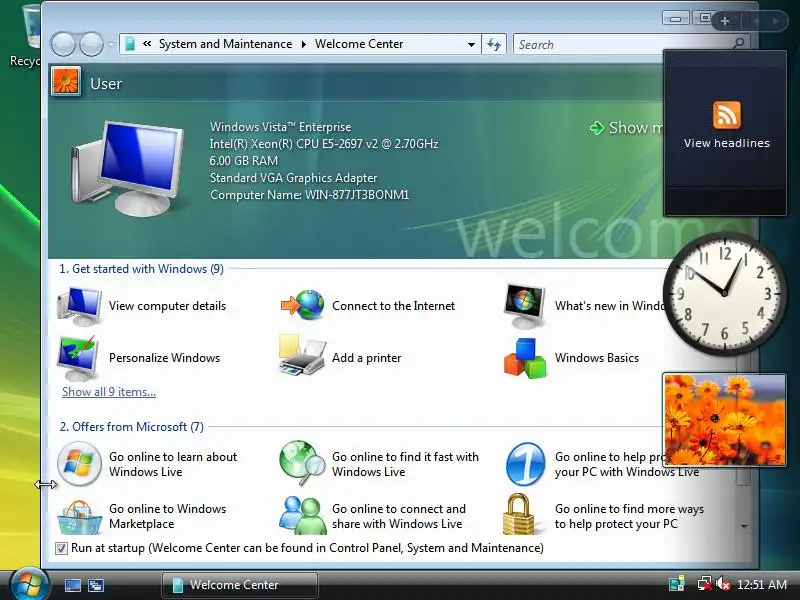The width and height of the screenshot is (800, 600).
Task: Click Switch between windows quick launch icon
Action: 95,585
